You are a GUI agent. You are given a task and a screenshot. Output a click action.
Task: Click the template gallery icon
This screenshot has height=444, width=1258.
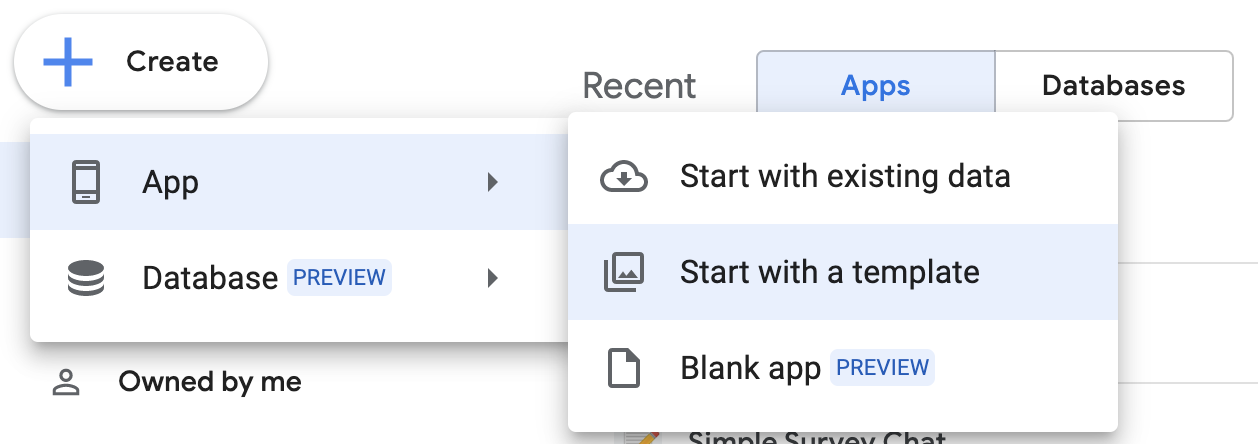(x=624, y=272)
